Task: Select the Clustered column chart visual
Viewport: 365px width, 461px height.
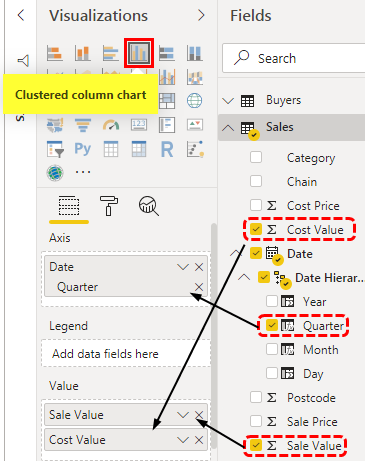Action: (139, 53)
